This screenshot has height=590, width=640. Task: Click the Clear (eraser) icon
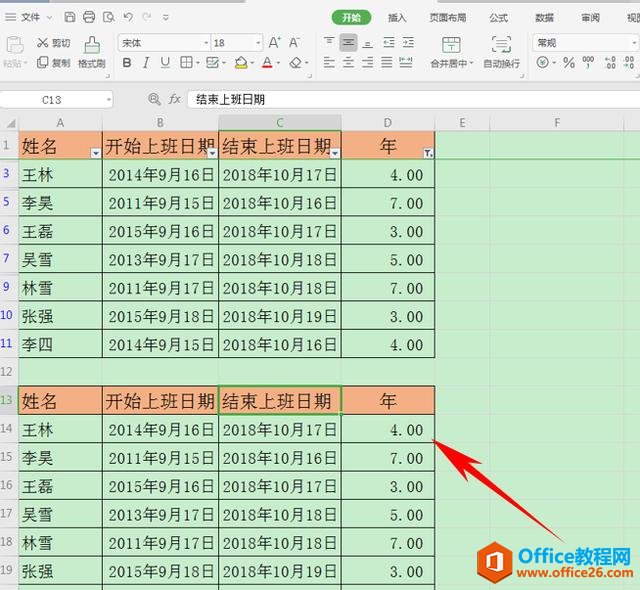296,63
